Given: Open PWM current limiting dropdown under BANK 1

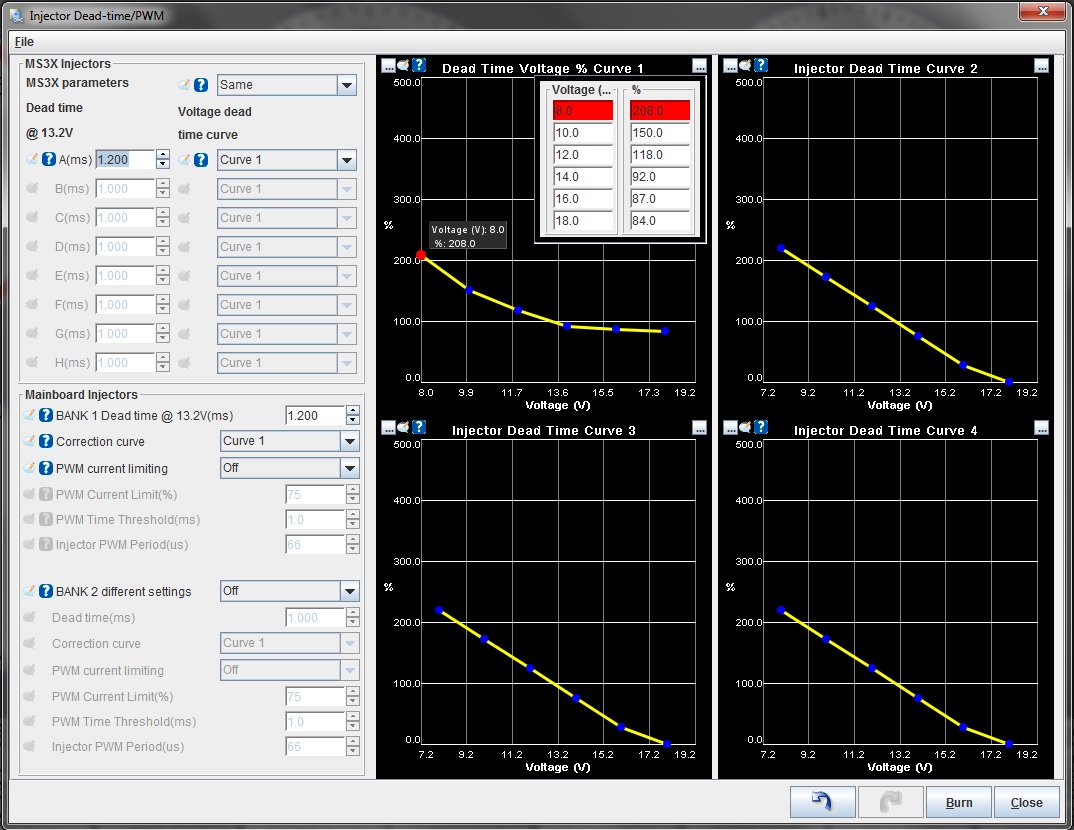Looking at the screenshot, I should pyautogui.click(x=348, y=468).
